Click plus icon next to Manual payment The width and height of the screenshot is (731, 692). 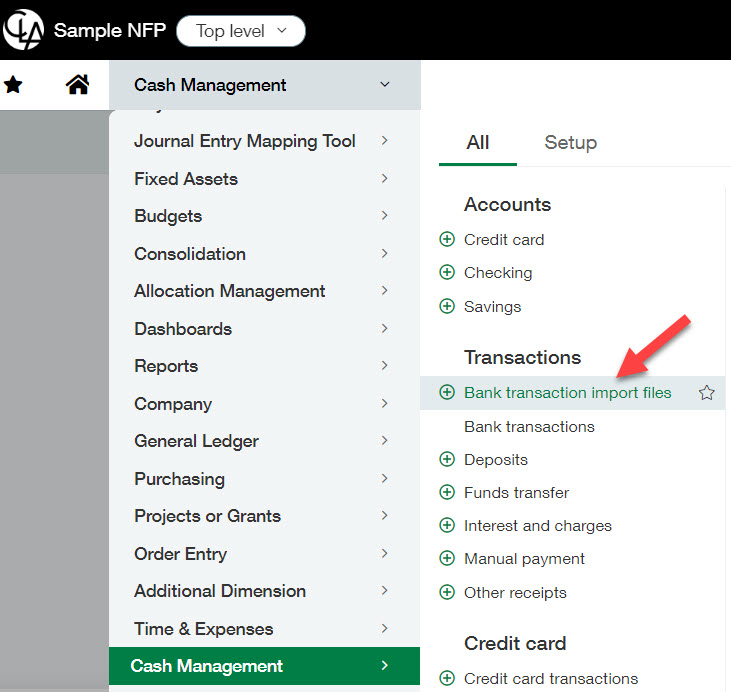[447, 559]
